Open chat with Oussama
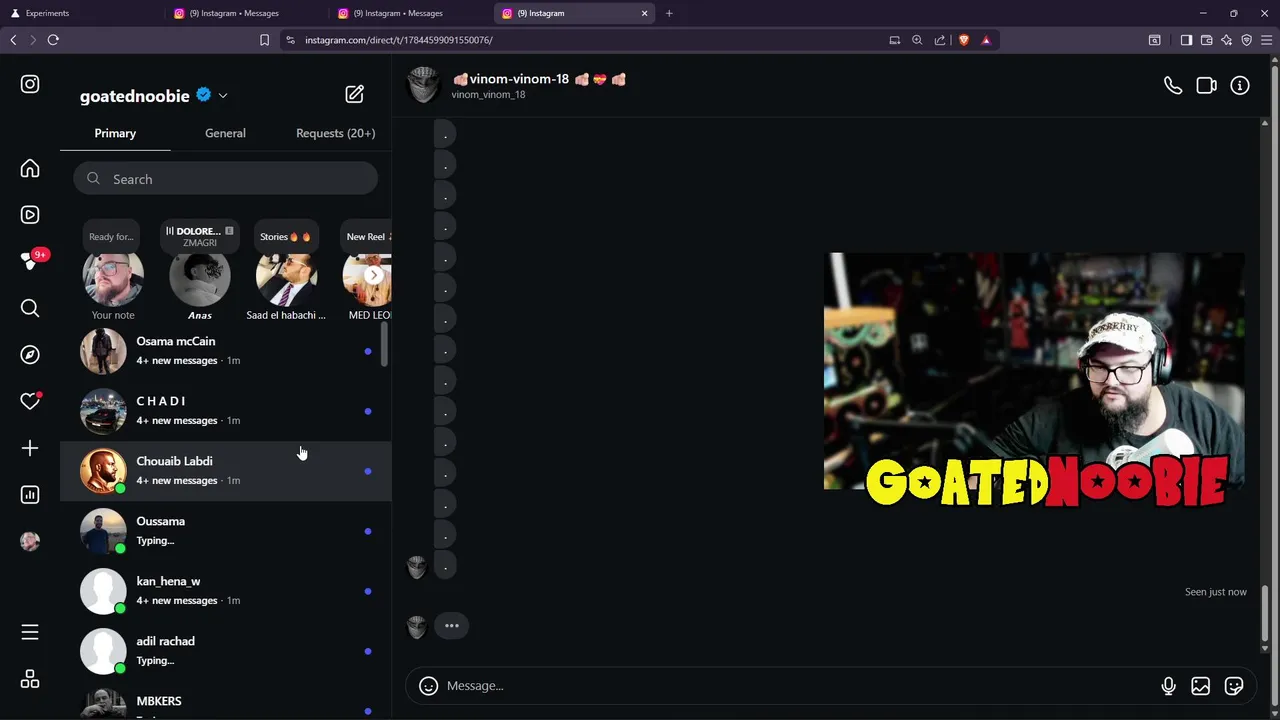Image resolution: width=1280 pixels, height=720 pixels. [x=226, y=531]
